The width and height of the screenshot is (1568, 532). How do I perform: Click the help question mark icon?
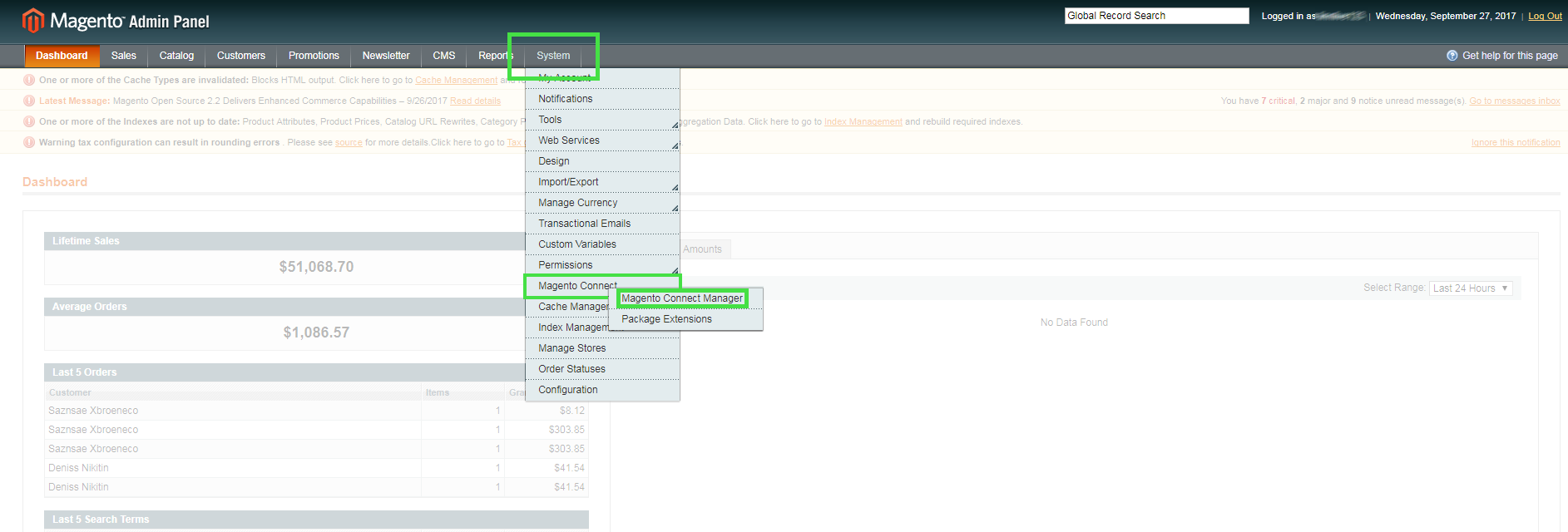pyautogui.click(x=1452, y=56)
